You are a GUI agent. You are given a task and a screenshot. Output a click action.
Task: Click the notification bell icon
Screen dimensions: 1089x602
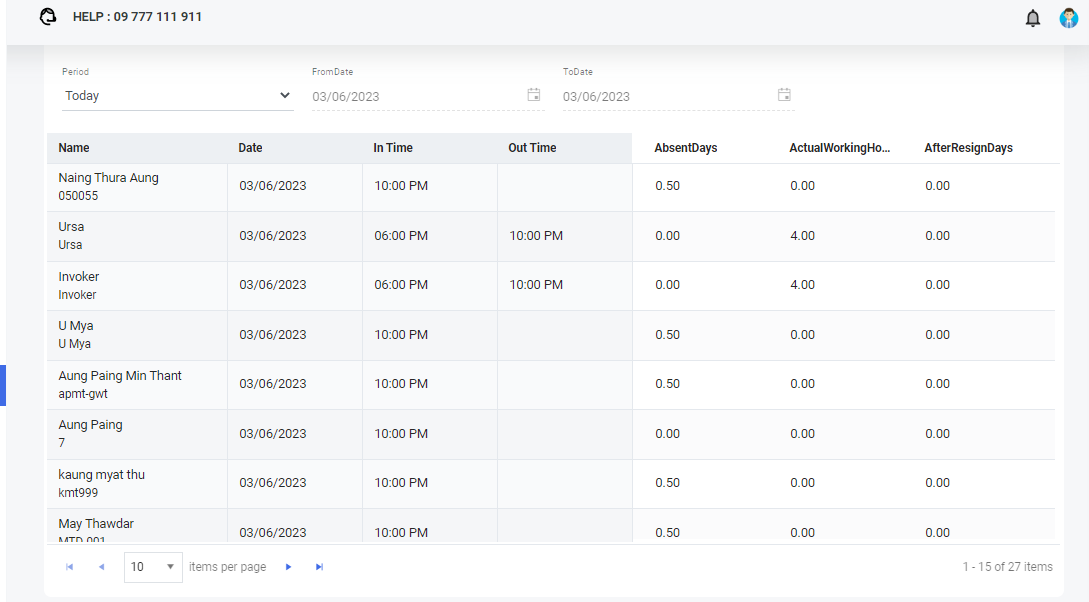(1033, 18)
